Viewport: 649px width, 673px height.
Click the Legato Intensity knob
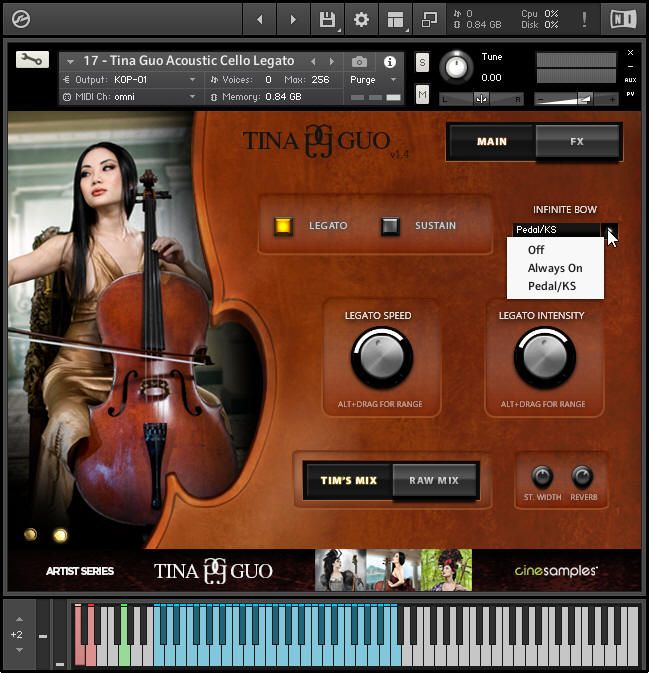(545, 357)
